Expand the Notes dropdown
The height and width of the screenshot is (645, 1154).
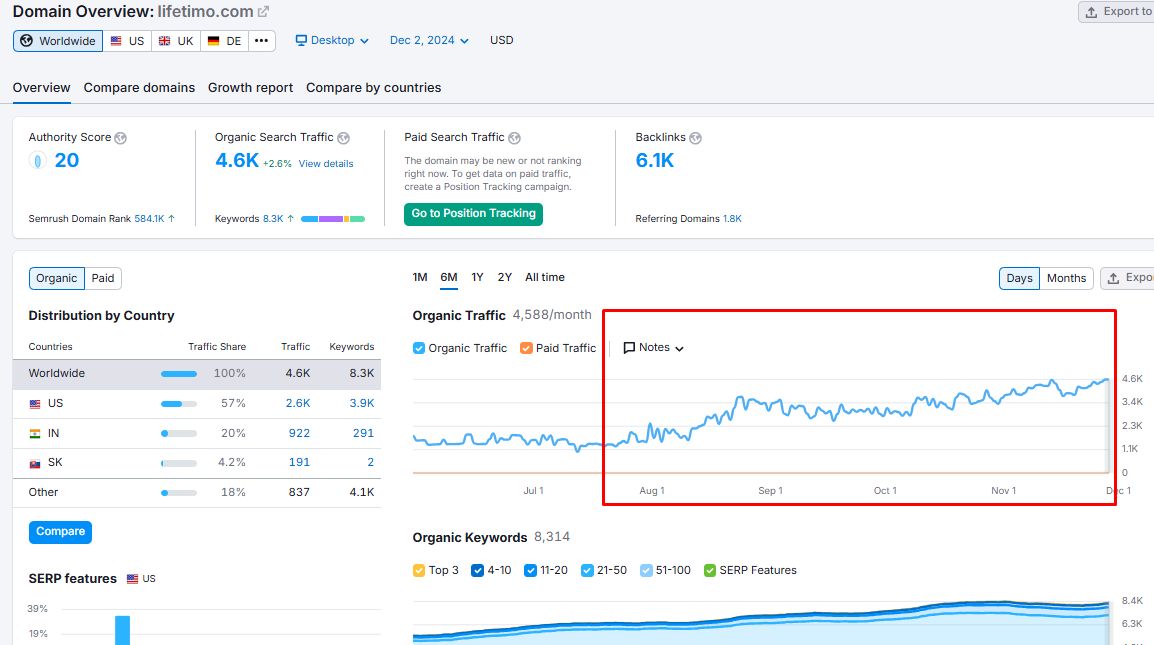pos(654,348)
